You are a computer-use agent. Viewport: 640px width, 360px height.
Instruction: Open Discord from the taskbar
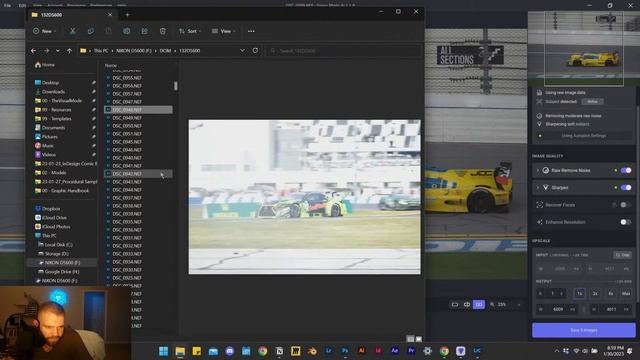pyautogui.click(x=230, y=351)
